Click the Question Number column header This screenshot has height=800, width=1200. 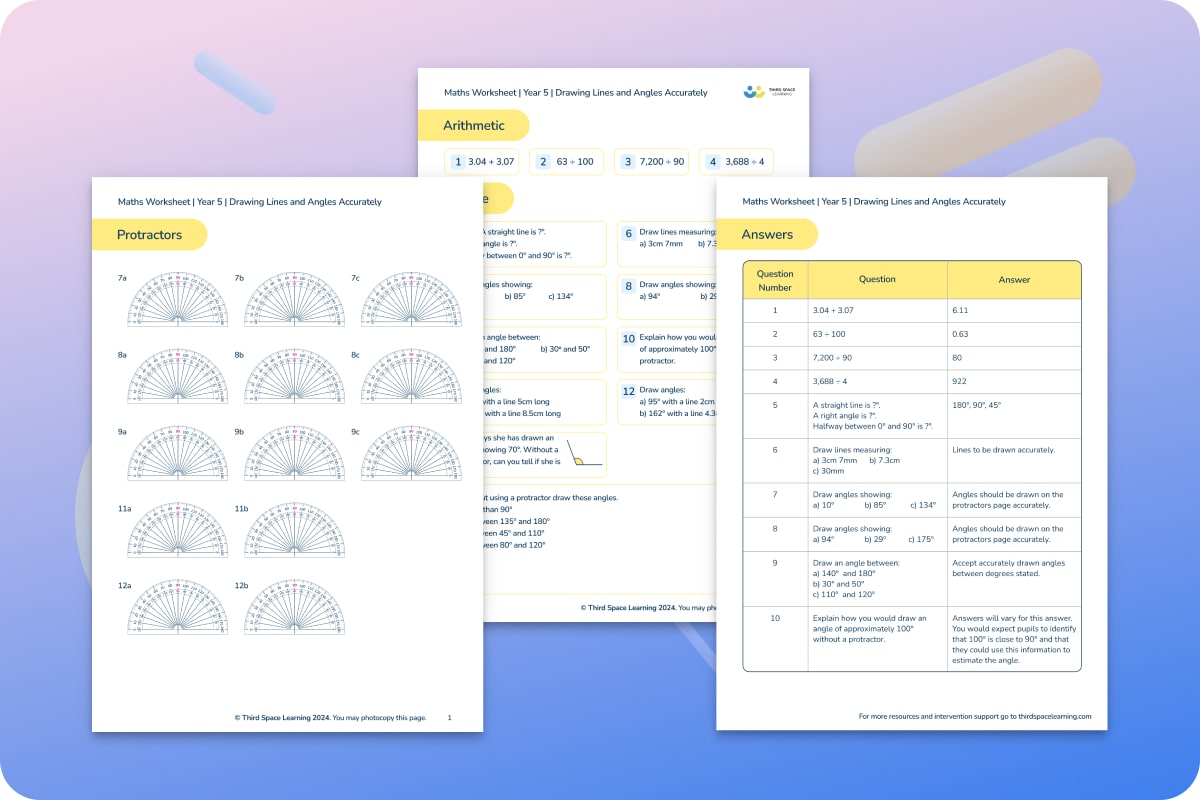pyautogui.click(x=775, y=280)
